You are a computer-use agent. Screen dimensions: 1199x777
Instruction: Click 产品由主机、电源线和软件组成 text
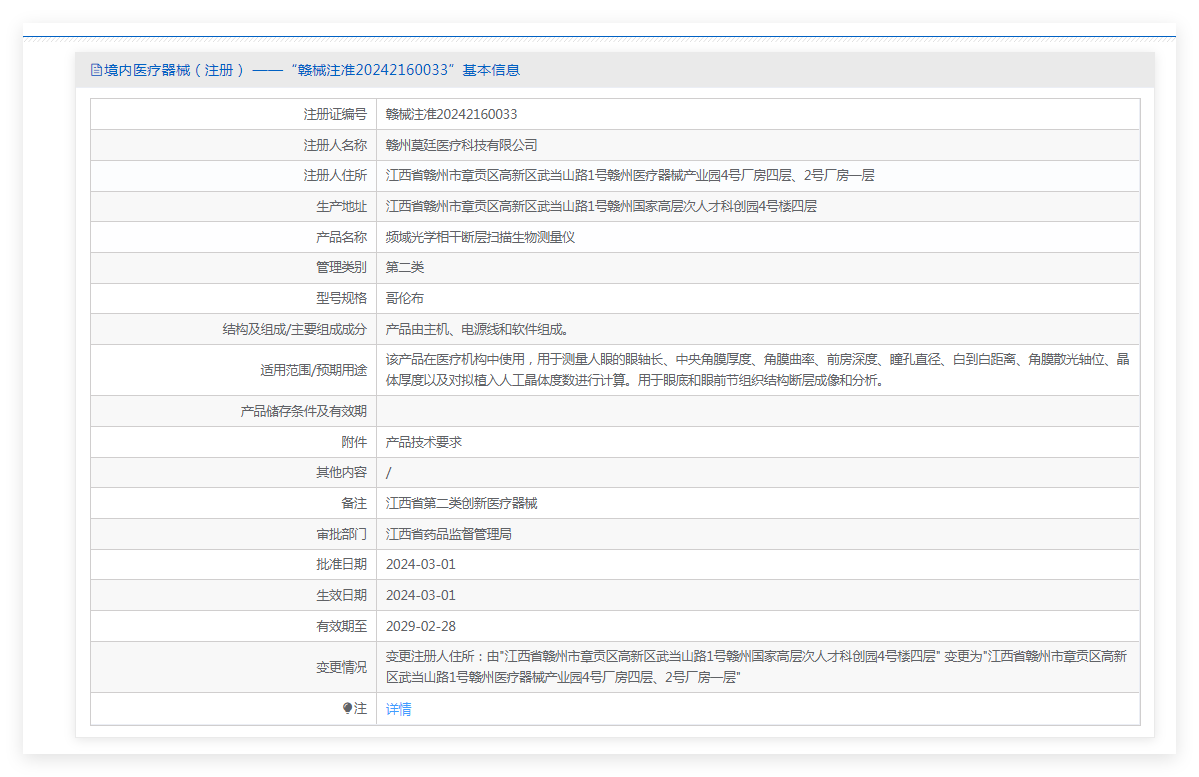476,329
